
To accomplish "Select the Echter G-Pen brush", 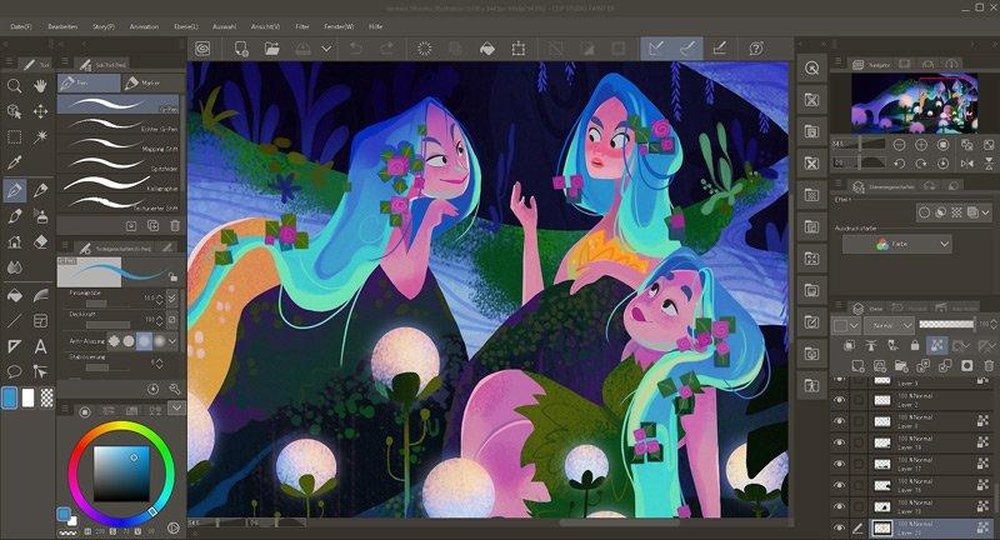I will point(119,124).
